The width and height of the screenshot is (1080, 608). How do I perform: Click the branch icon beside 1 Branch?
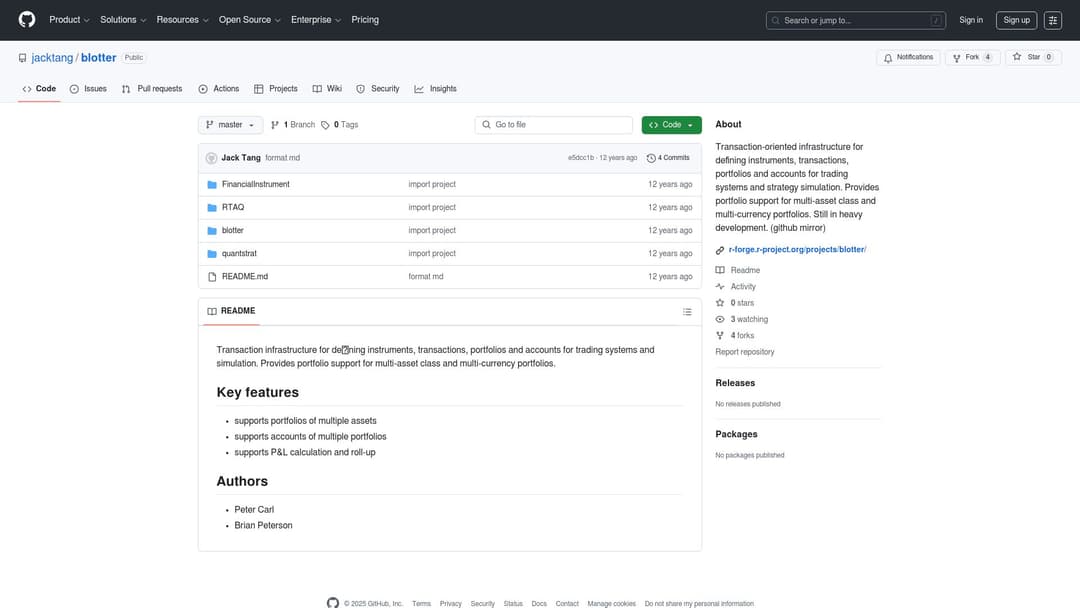click(275, 125)
